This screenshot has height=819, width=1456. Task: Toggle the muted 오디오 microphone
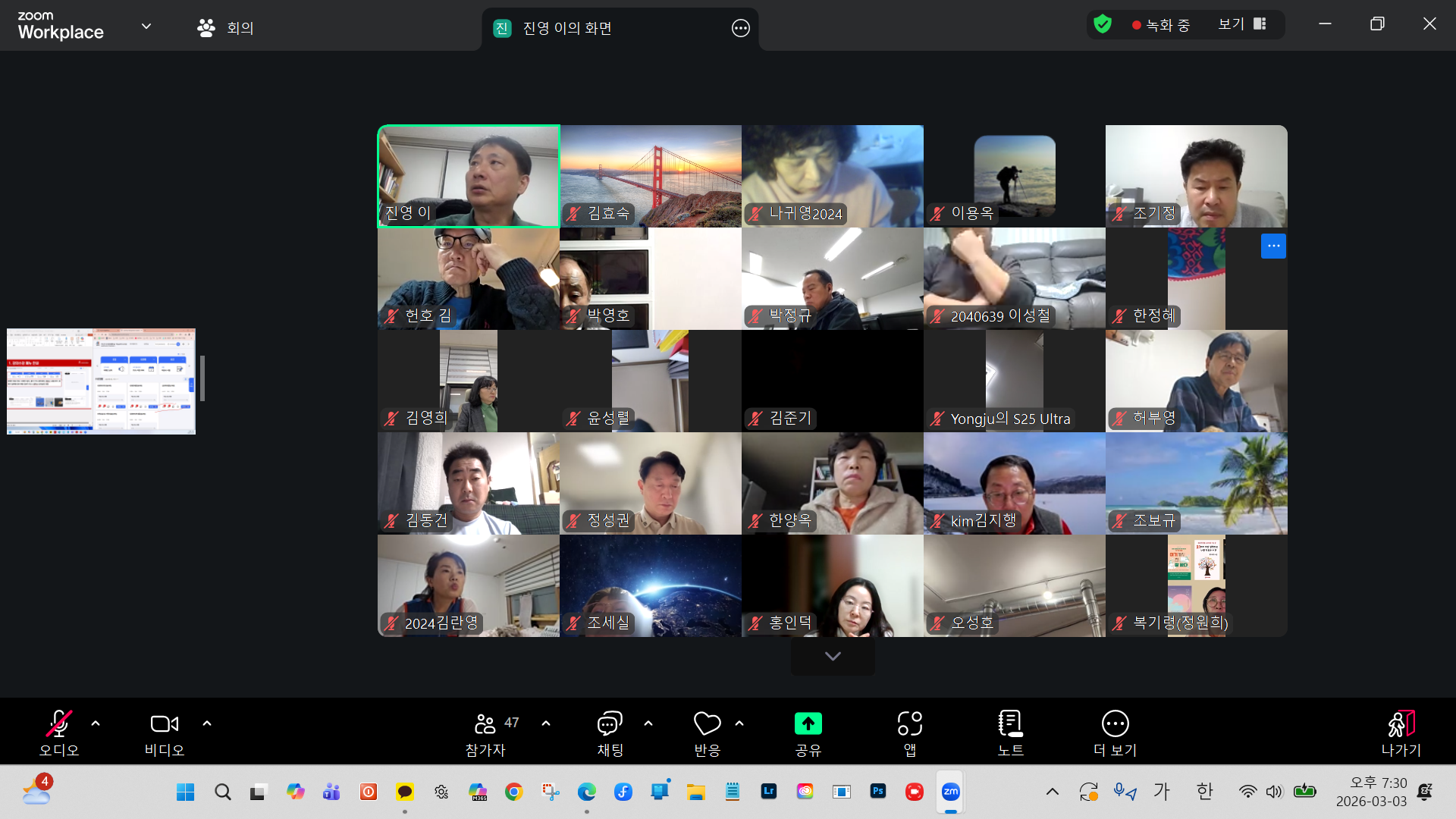(59, 724)
